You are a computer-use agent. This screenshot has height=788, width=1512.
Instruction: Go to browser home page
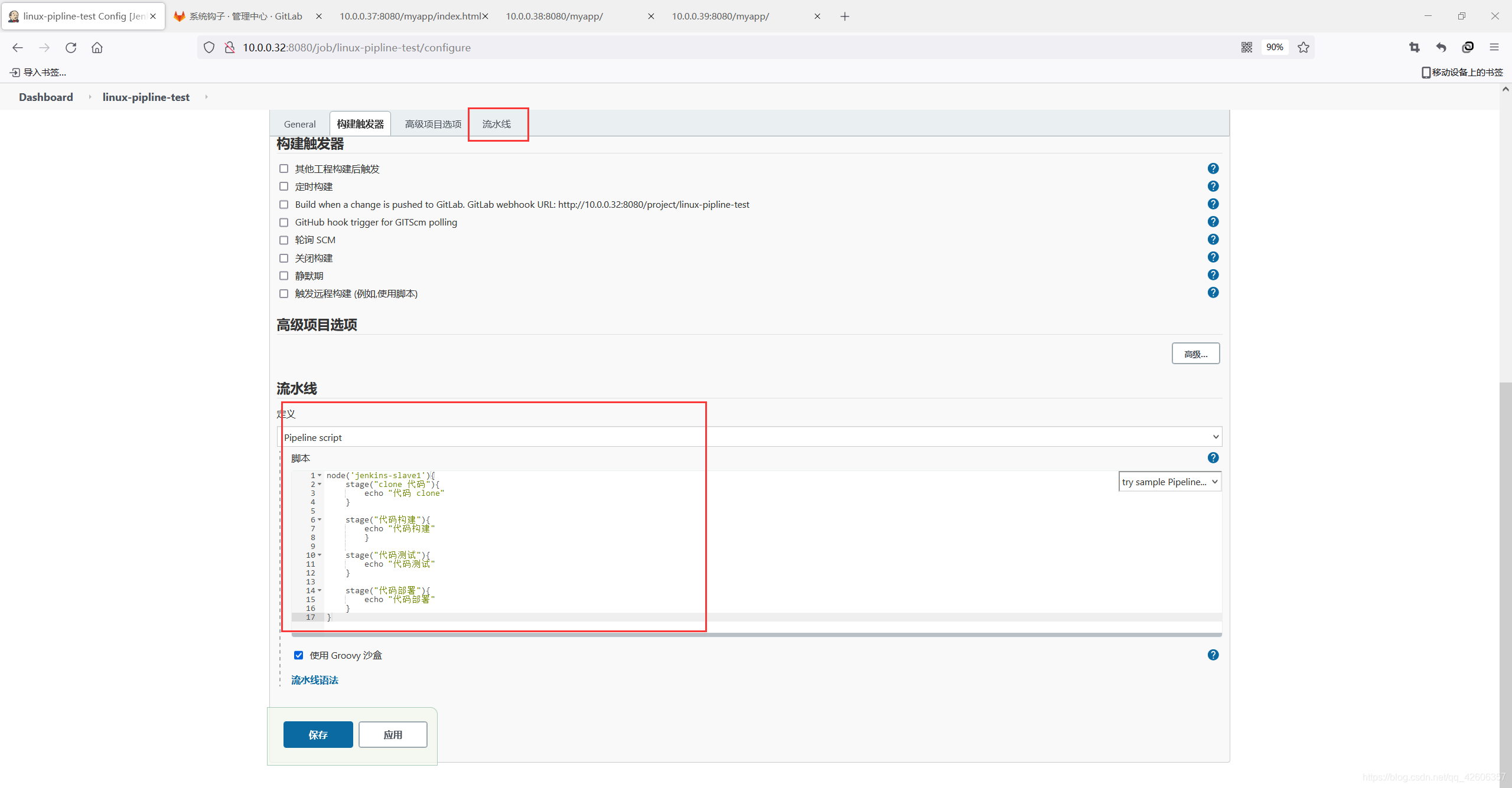[97, 48]
